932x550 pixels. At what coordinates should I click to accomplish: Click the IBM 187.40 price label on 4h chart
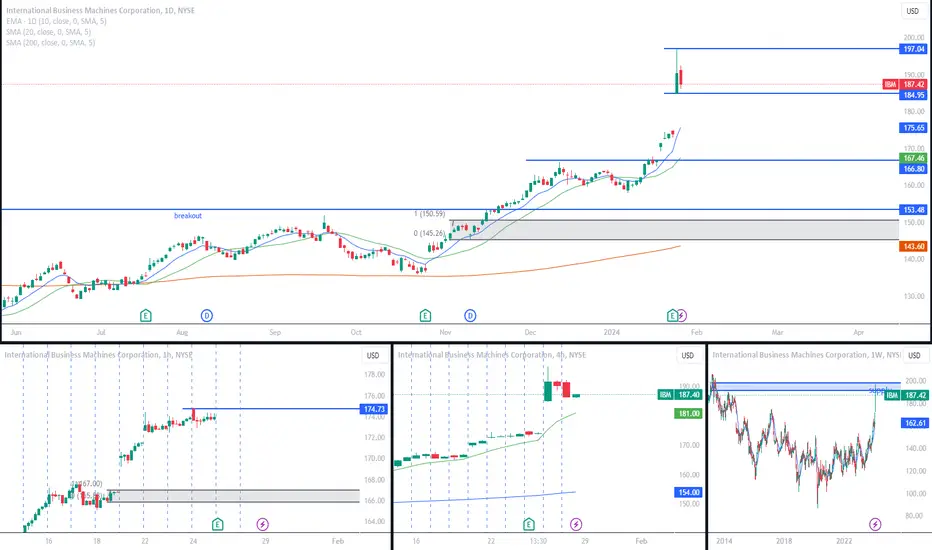(x=679, y=395)
